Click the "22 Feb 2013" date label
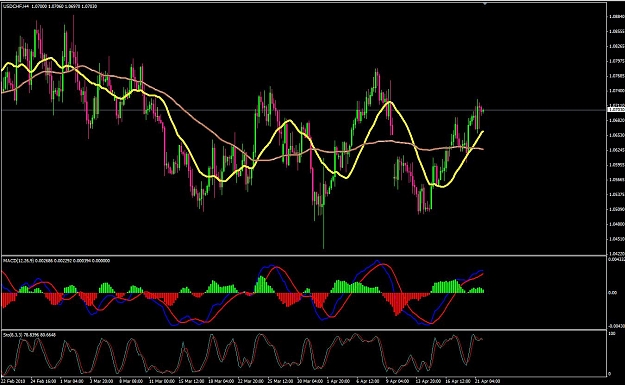The width and height of the screenshot is (625, 386). (x=12, y=381)
